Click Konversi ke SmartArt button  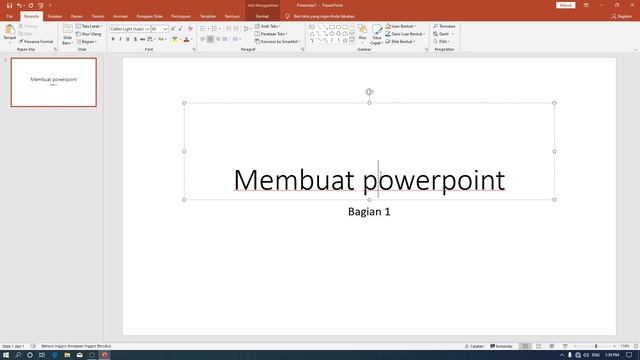[x=278, y=42]
